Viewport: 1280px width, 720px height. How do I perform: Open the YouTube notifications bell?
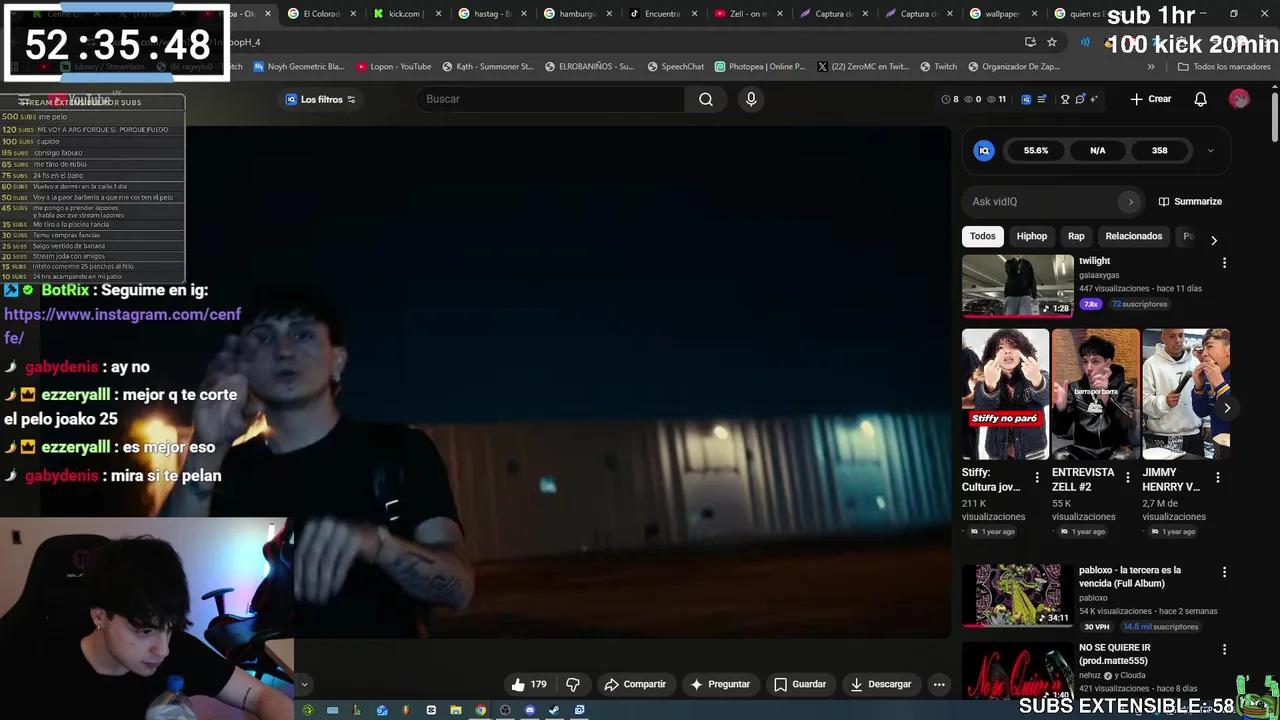click(1201, 98)
